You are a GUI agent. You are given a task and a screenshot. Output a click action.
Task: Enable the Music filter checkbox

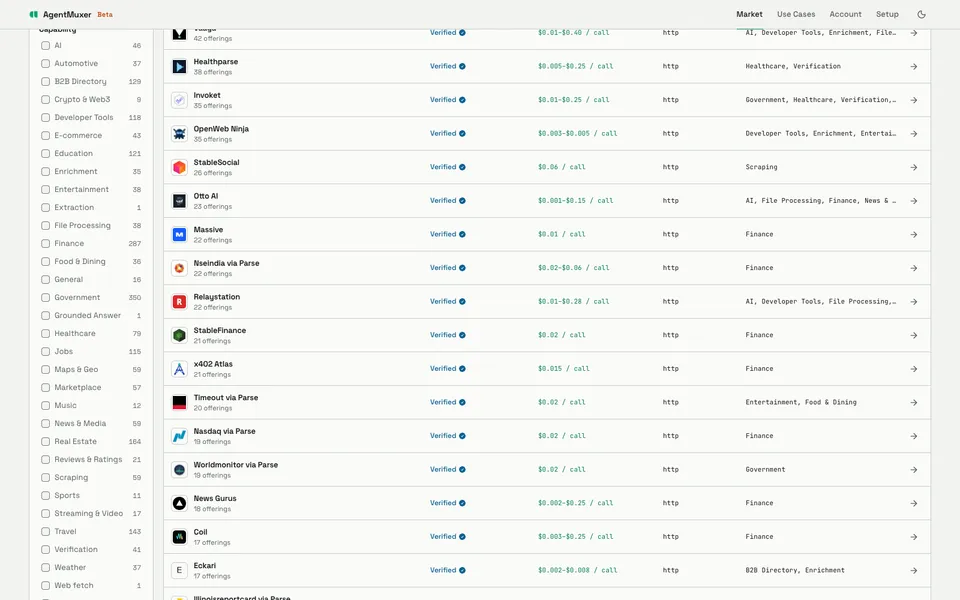(45, 405)
